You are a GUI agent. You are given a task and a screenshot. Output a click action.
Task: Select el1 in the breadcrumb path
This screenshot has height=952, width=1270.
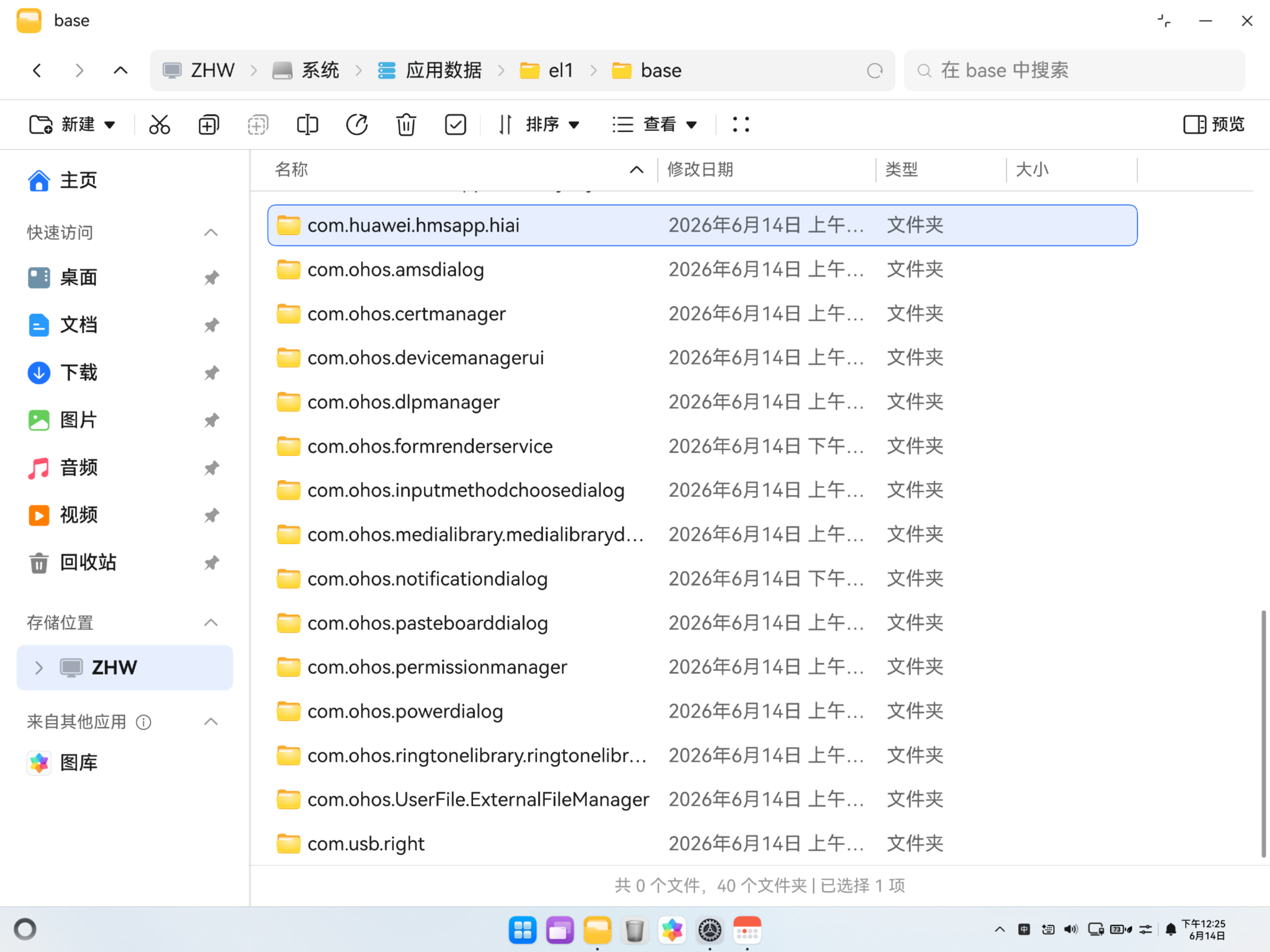click(x=546, y=70)
